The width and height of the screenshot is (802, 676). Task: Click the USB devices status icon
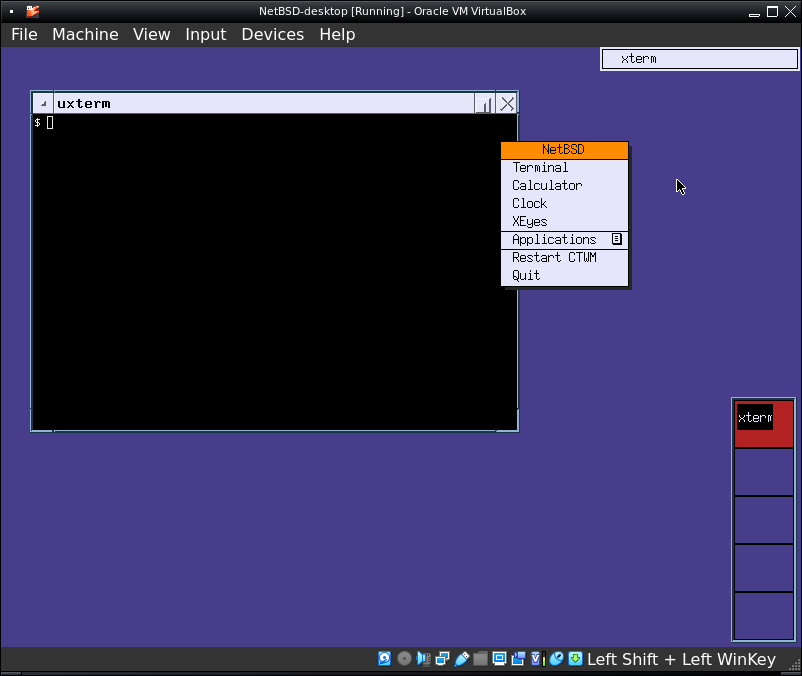461,659
